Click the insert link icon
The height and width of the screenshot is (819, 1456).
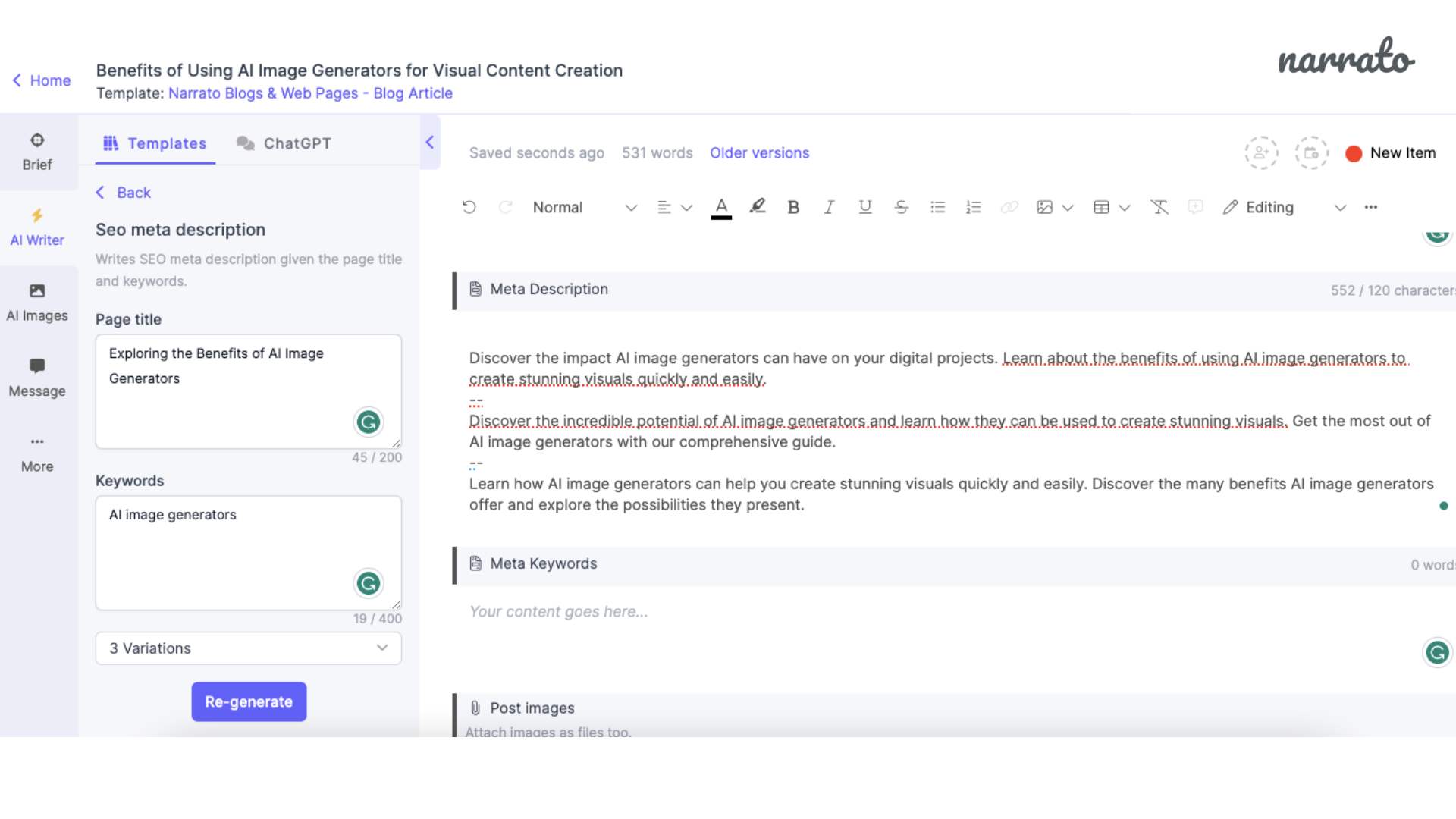(x=1009, y=207)
